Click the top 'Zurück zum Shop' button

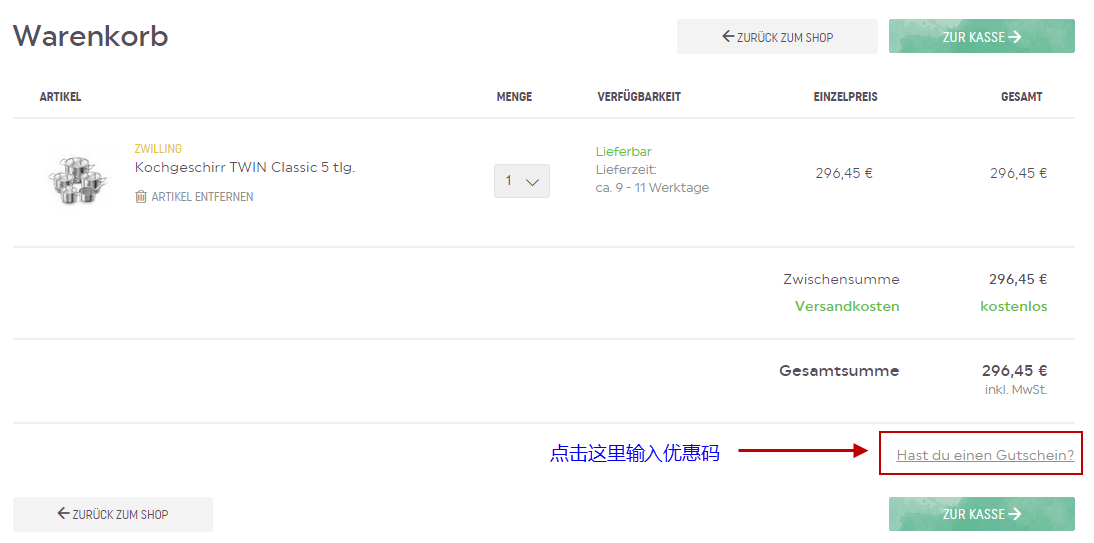777,36
